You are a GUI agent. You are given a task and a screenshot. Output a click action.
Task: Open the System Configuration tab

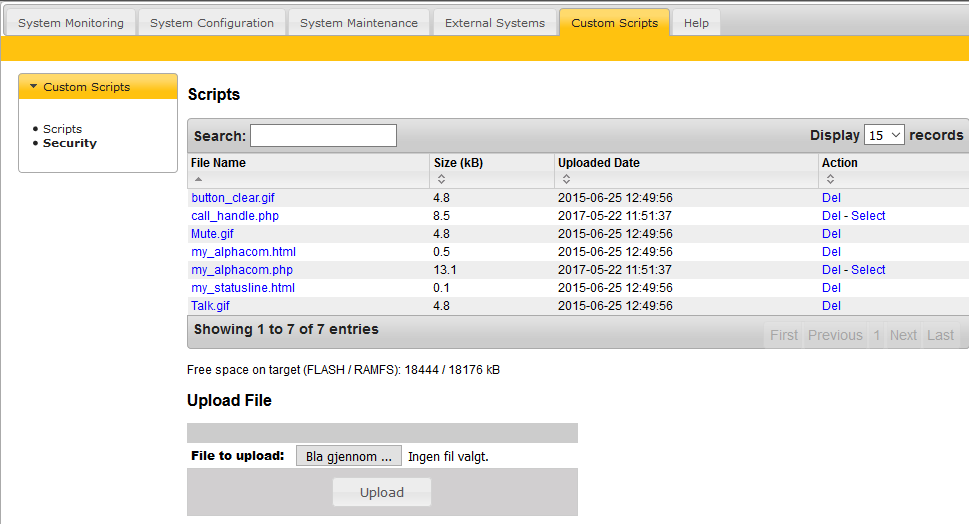point(211,23)
